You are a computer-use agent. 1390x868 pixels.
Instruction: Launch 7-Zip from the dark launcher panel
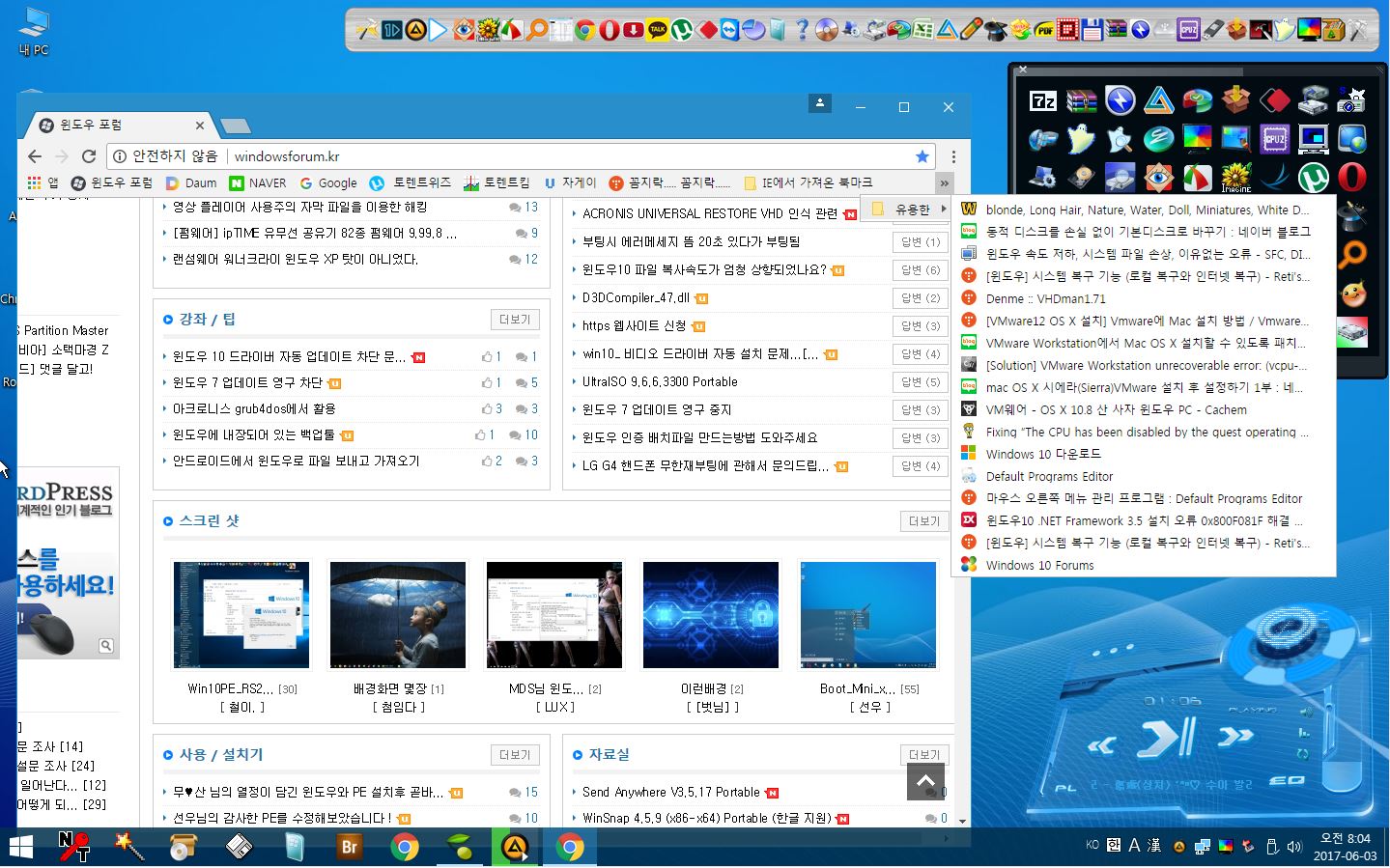coord(1043,100)
